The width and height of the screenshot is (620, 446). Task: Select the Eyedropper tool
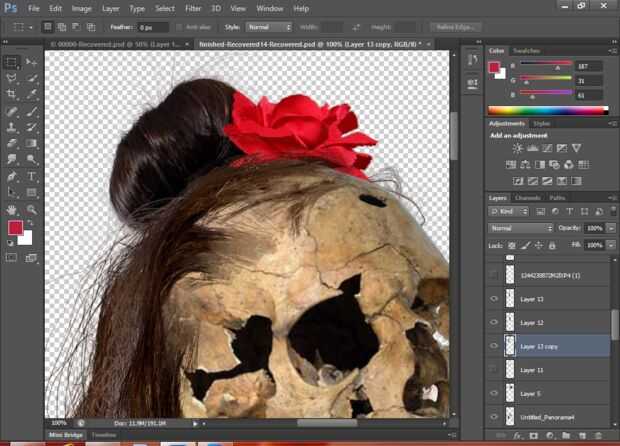click(x=31, y=94)
